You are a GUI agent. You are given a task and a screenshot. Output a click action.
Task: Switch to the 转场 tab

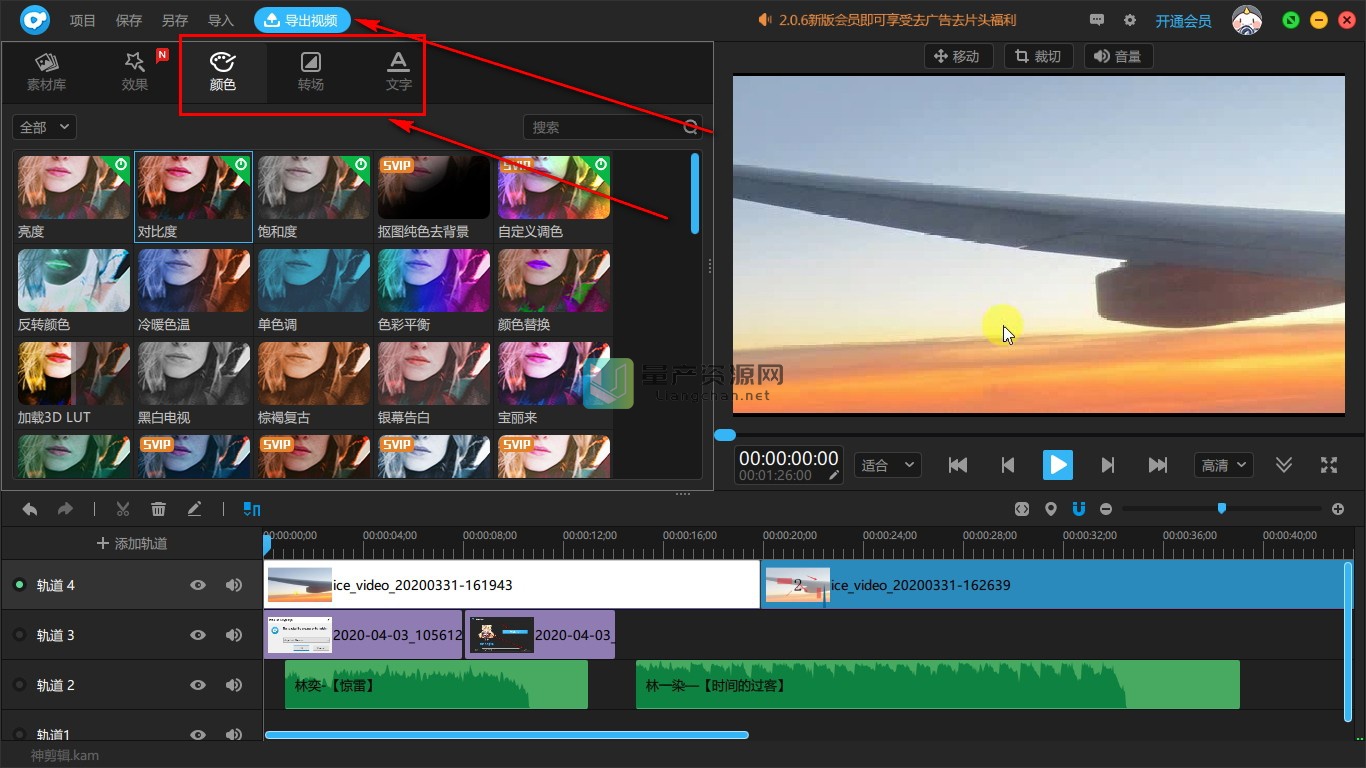point(311,72)
